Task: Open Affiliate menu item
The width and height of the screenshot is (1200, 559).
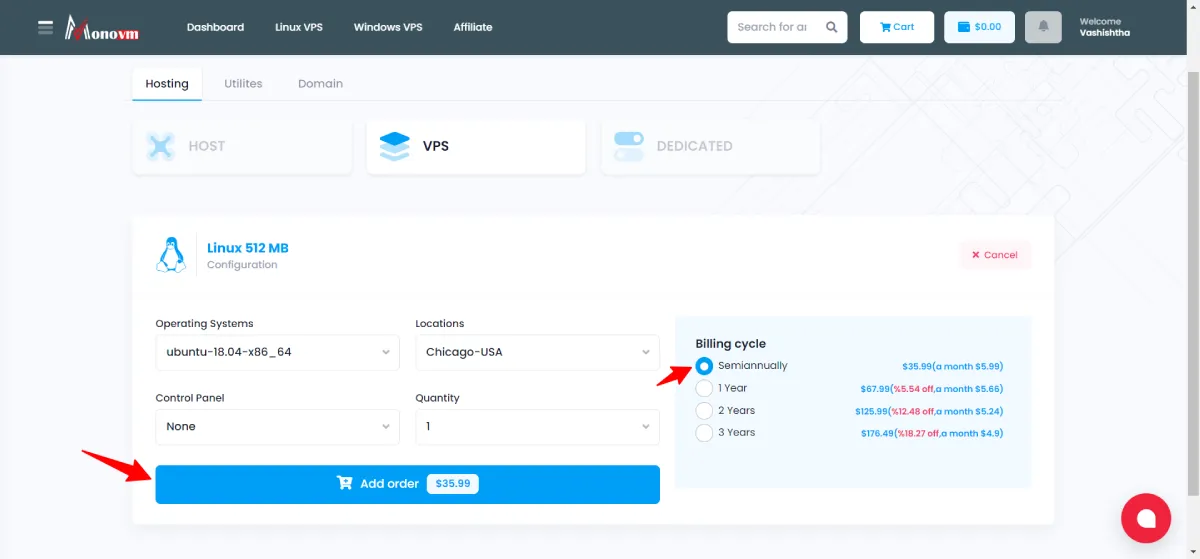Action: [473, 27]
